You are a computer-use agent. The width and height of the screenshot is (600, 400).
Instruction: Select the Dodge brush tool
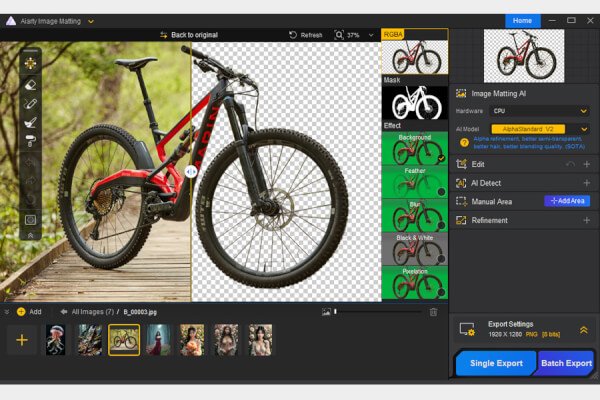pyautogui.click(x=31, y=122)
